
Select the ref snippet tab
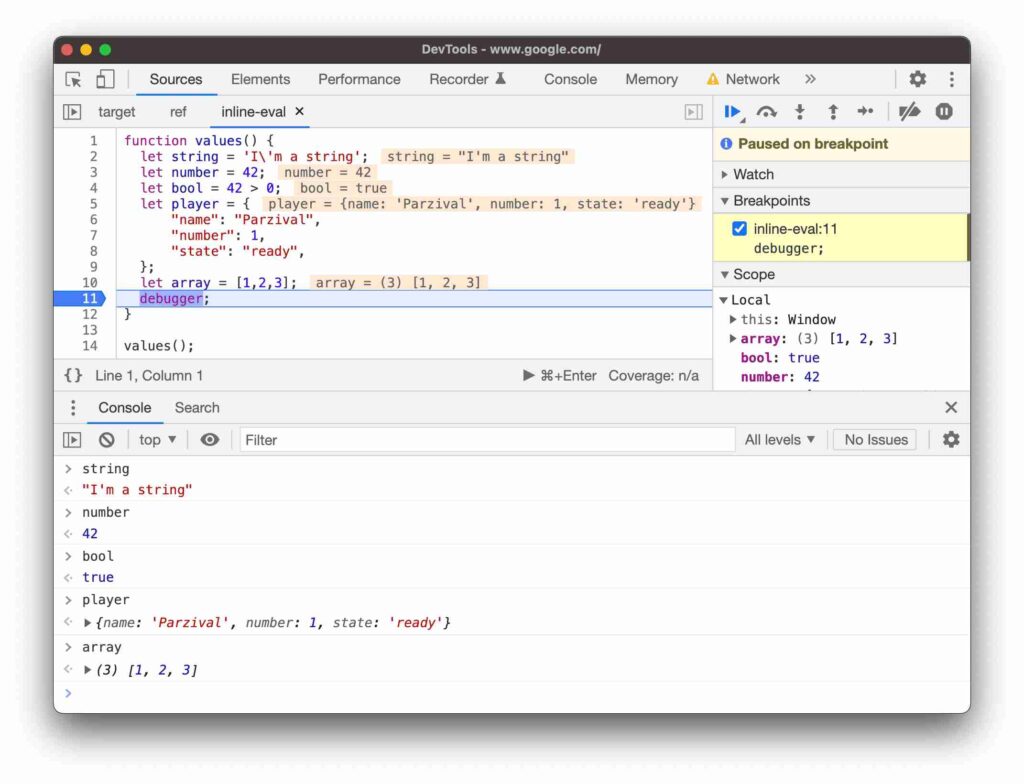178,112
